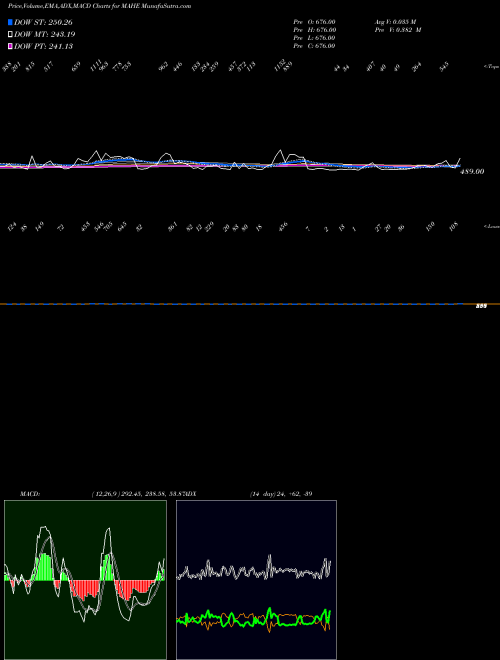
Task: Click the '456' lower-row data label
Action: pyautogui.click(x=283, y=226)
